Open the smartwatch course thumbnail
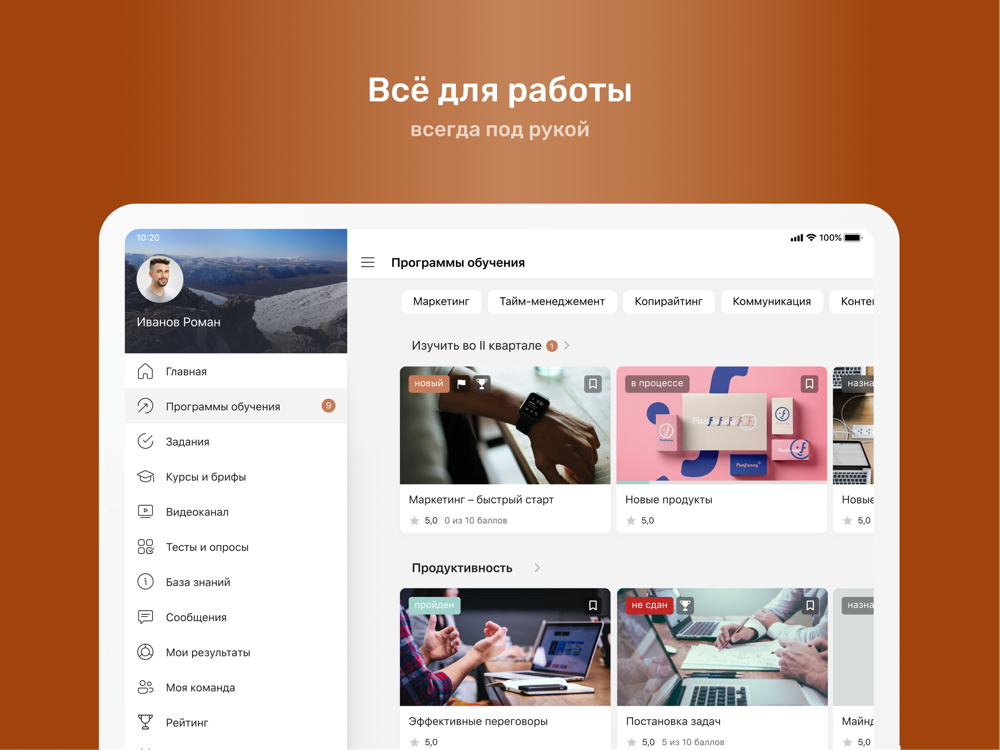Viewport: 1000px width, 750px height. coord(504,425)
